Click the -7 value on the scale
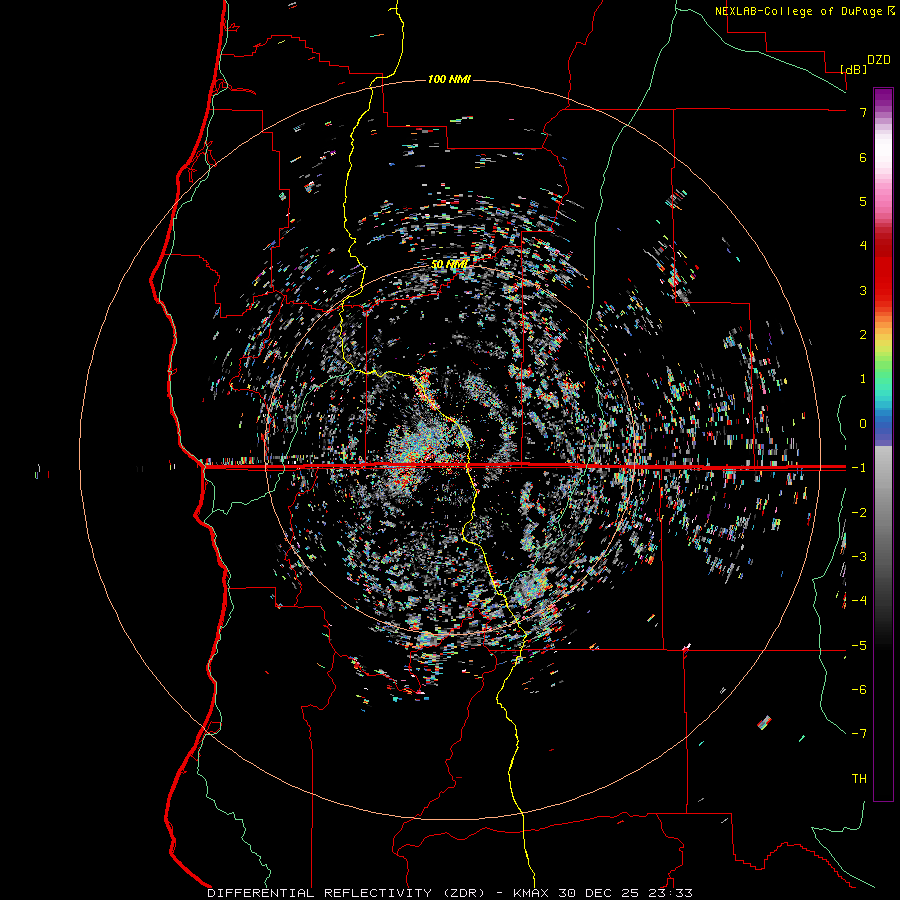Image resolution: width=900 pixels, height=900 pixels. click(859, 734)
